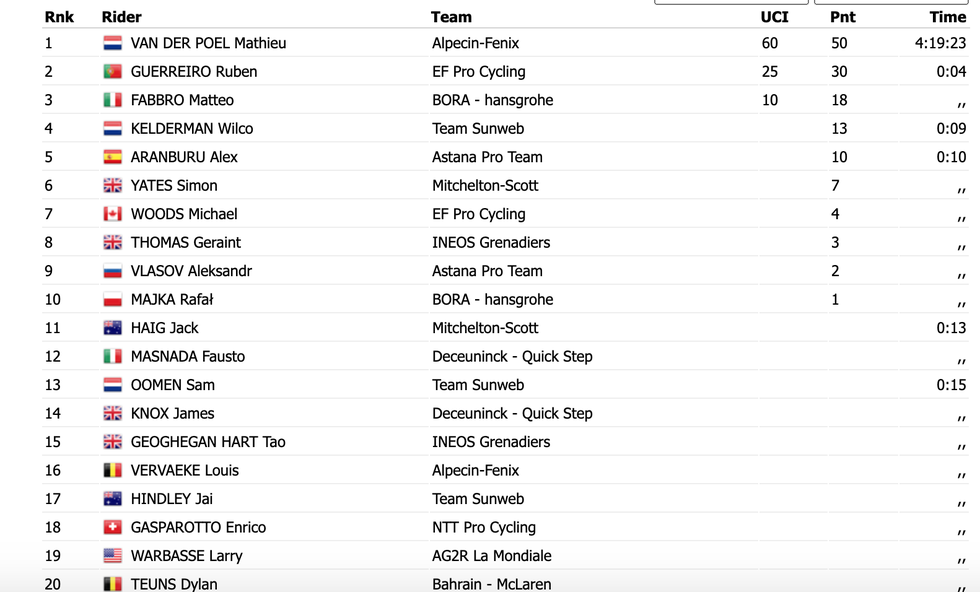Click the Spain flag beside Aranburu Alex
The image size is (980, 592).
point(112,157)
